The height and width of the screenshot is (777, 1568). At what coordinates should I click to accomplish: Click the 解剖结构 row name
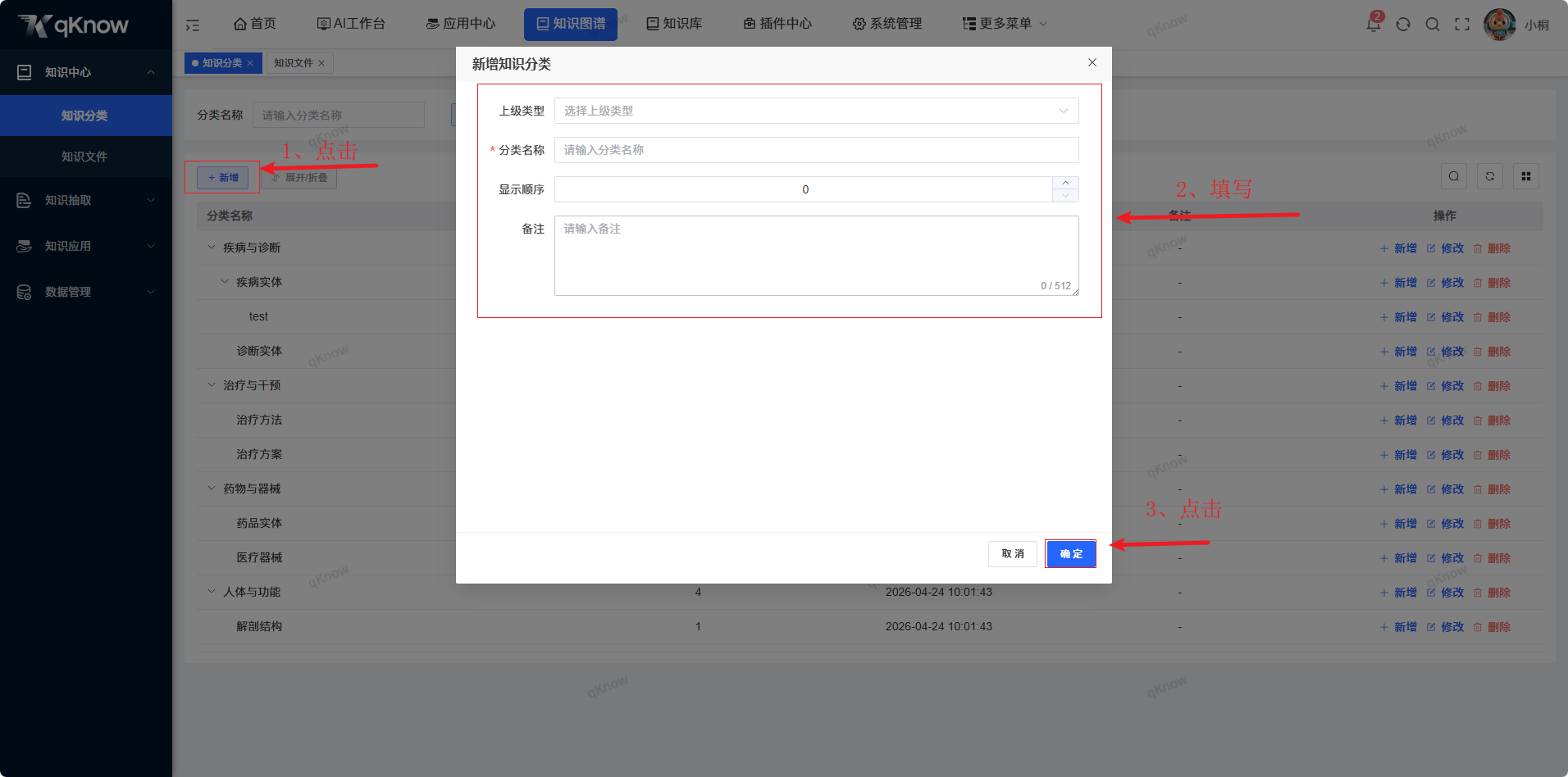259,626
